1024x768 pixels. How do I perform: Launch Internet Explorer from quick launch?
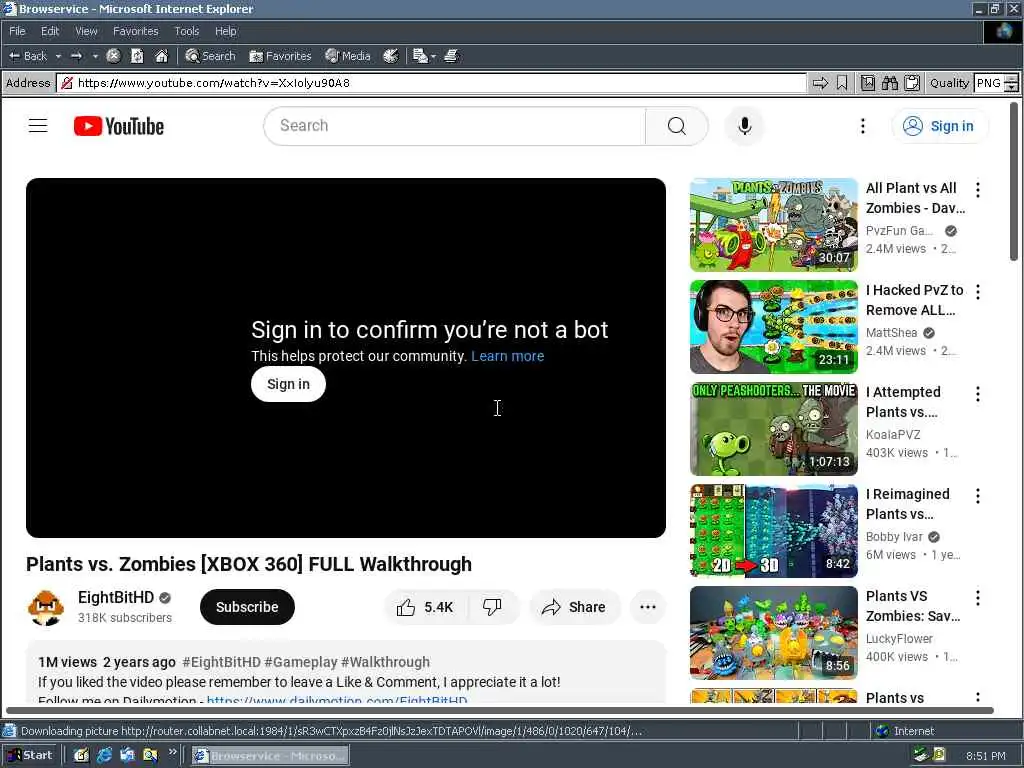click(104, 755)
